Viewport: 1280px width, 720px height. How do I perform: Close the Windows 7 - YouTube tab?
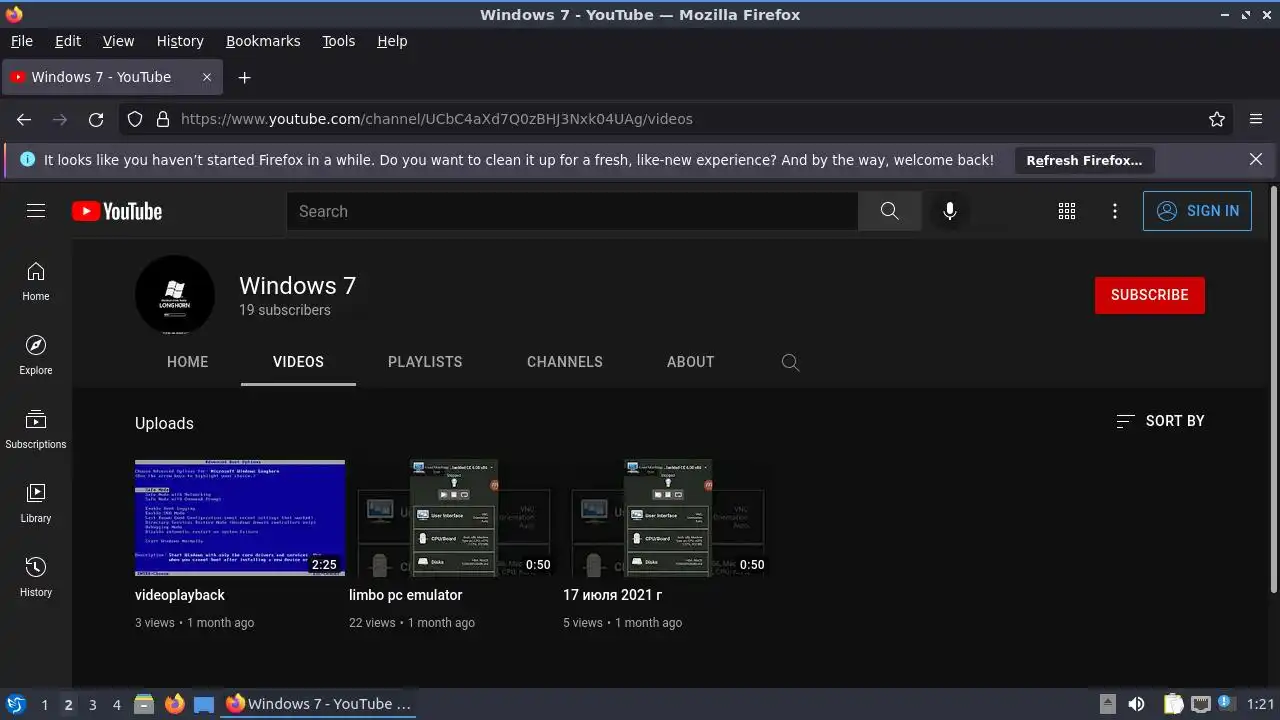coord(207,77)
